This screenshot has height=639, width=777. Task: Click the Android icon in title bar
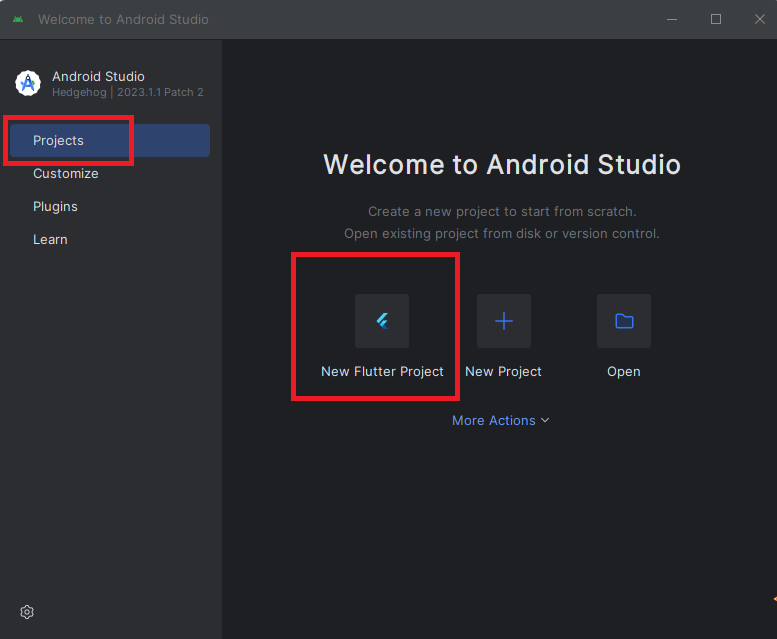(18, 19)
